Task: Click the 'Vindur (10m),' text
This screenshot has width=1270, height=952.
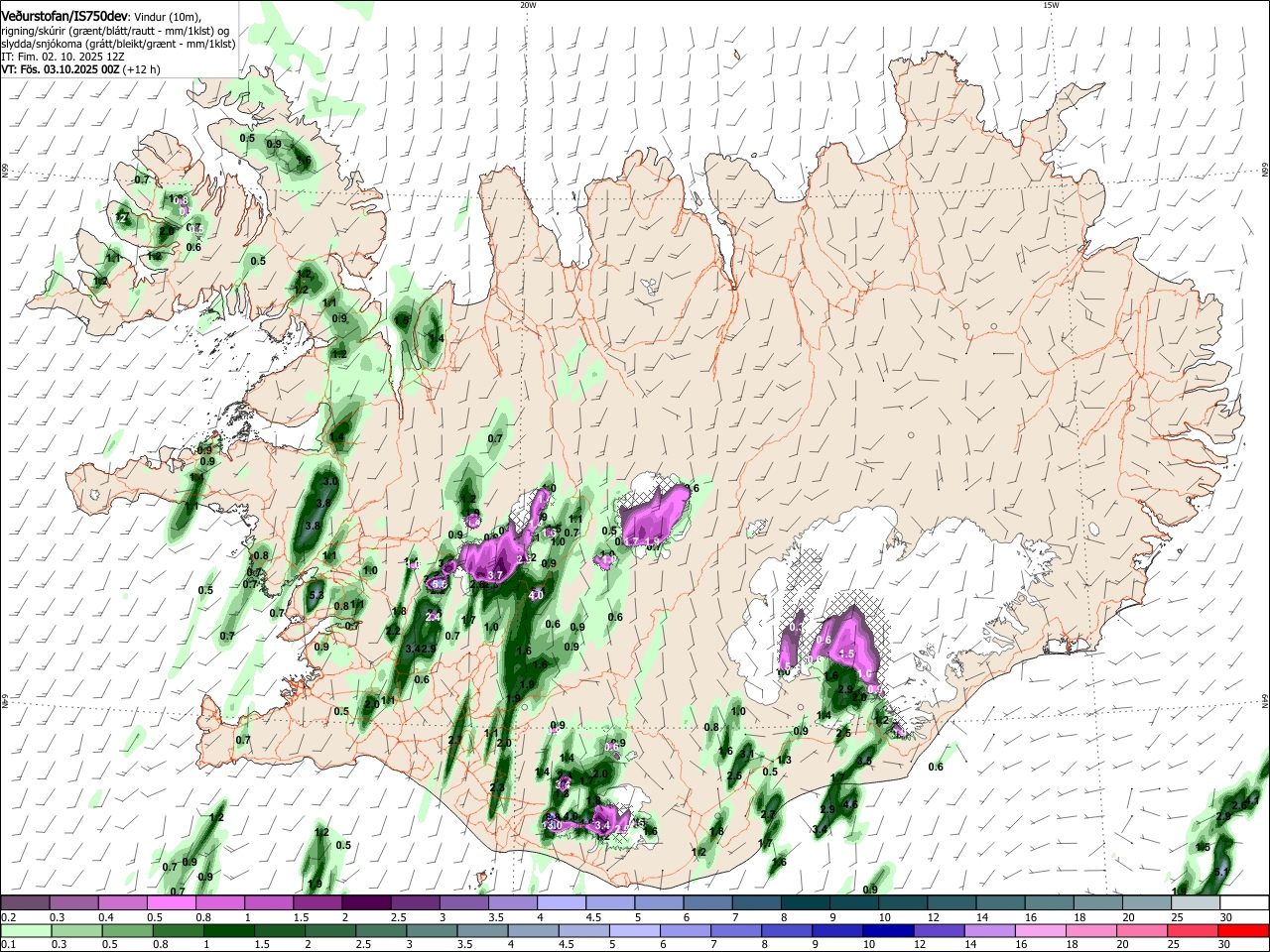Action: click(x=167, y=18)
